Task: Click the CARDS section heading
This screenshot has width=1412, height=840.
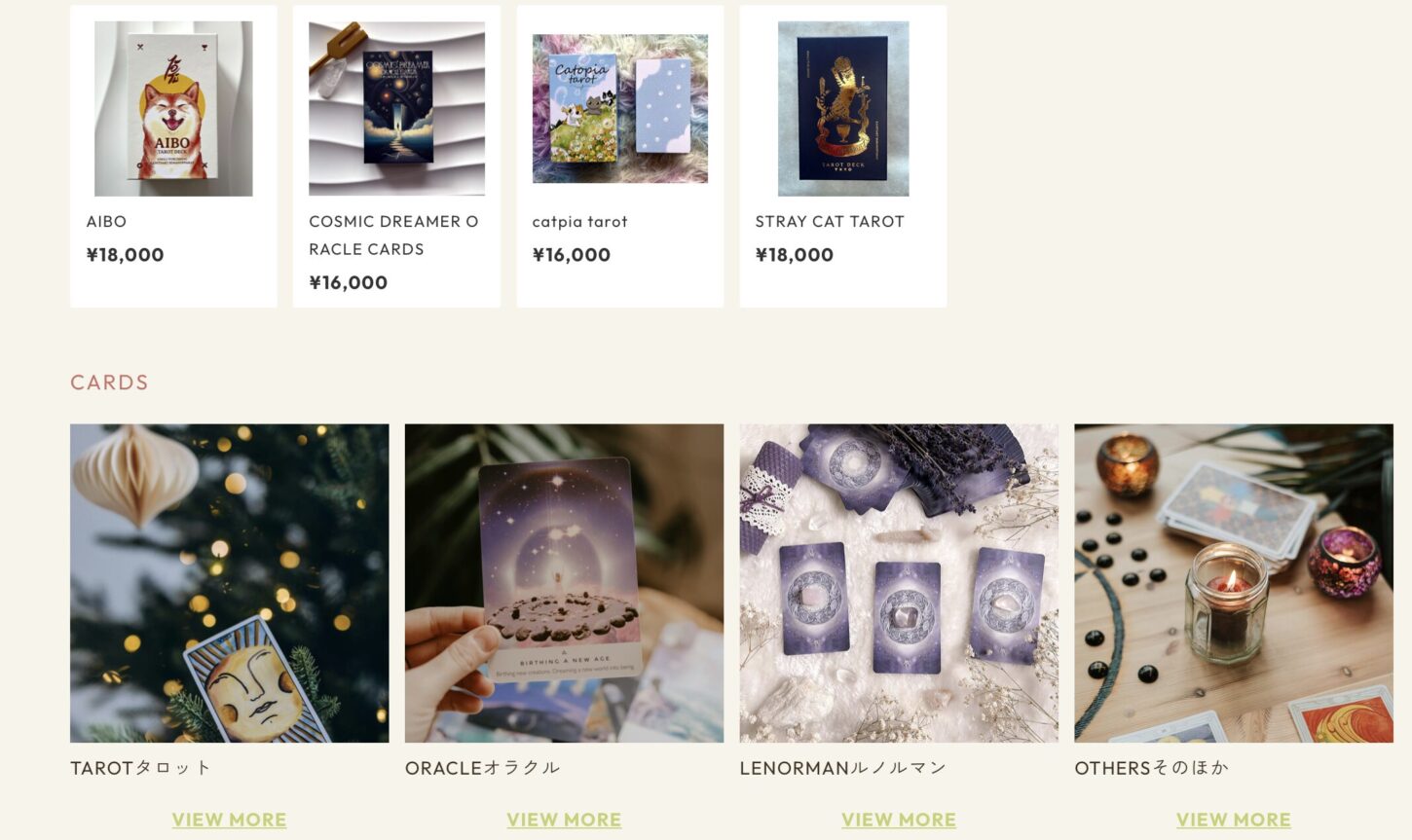Action: pos(109,383)
